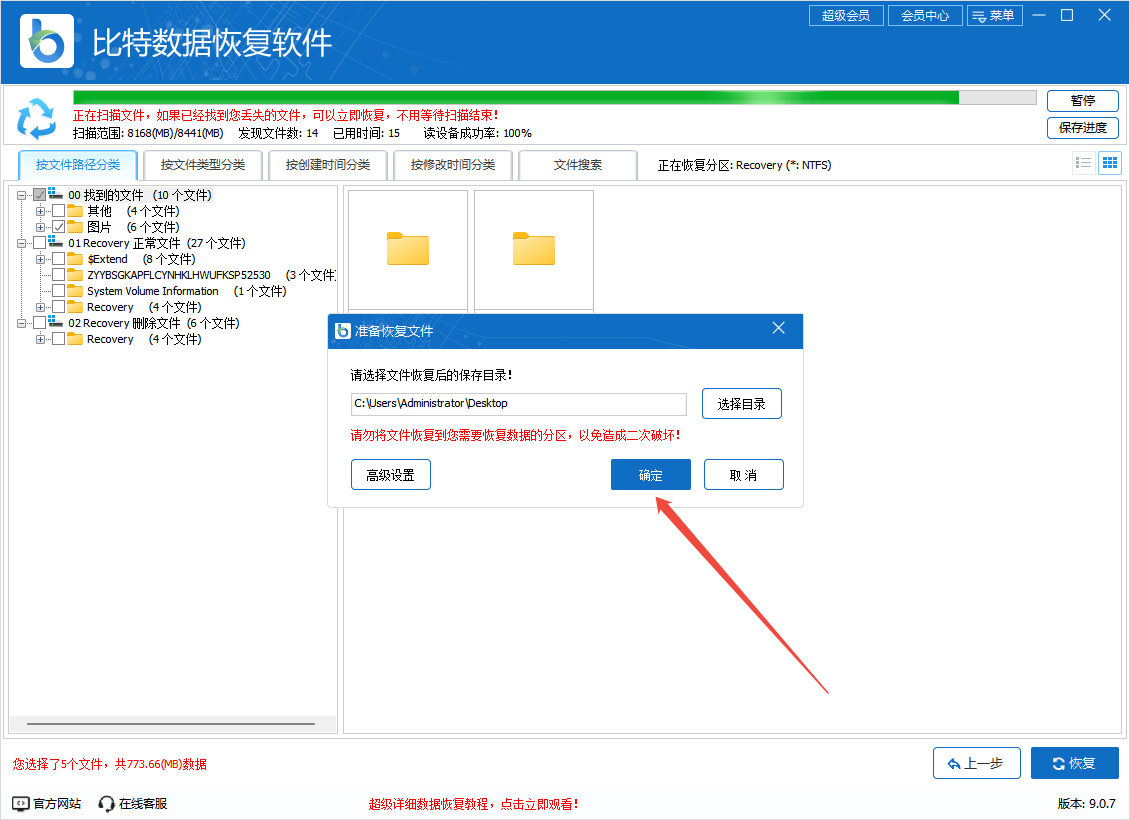Click the tree panel horizontal scrollbar
The height and width of the screenshot is (820, 1130).
point(171,723)
